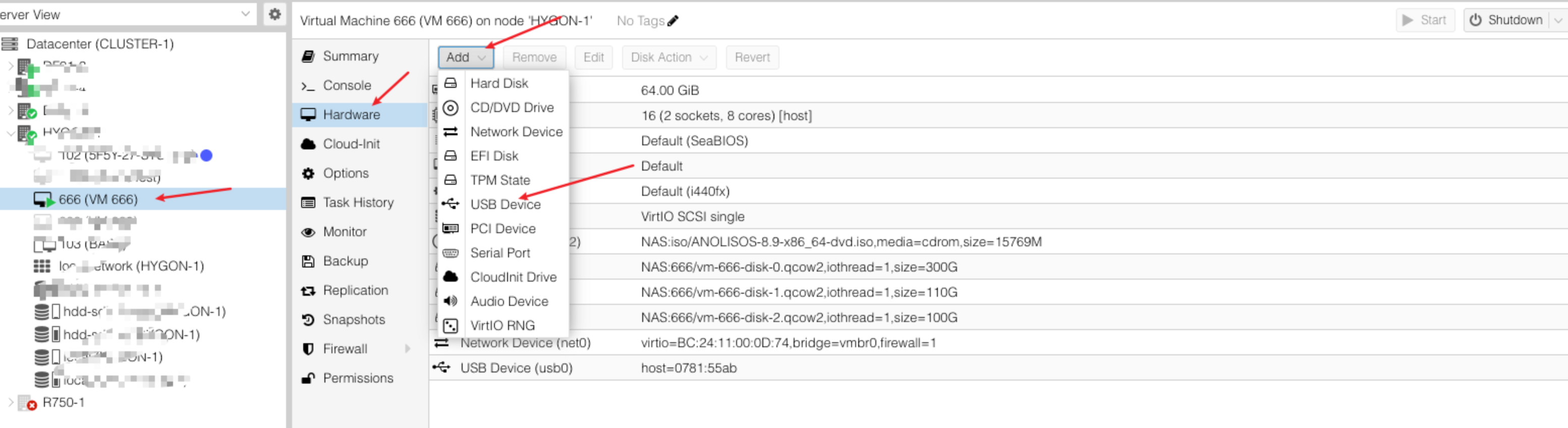Click the Edit button
The image size is (1568, 428).
(593, 57)
